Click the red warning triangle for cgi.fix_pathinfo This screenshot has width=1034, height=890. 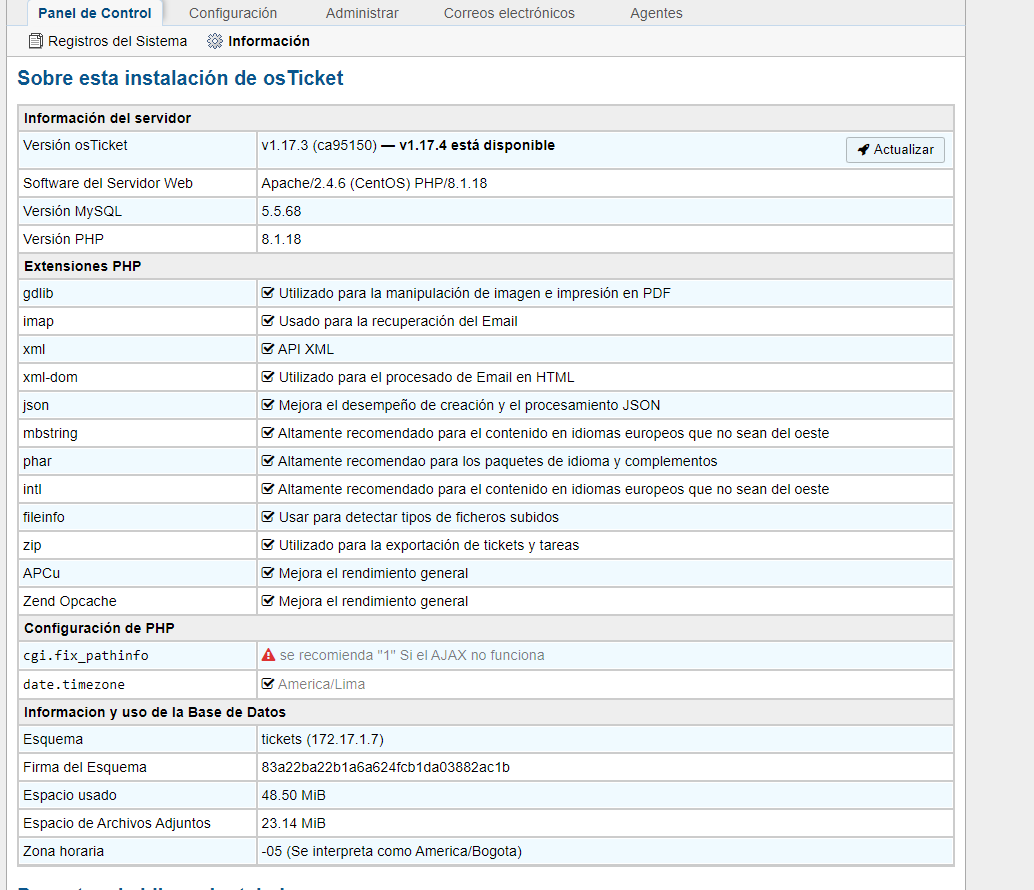[268, 656]
